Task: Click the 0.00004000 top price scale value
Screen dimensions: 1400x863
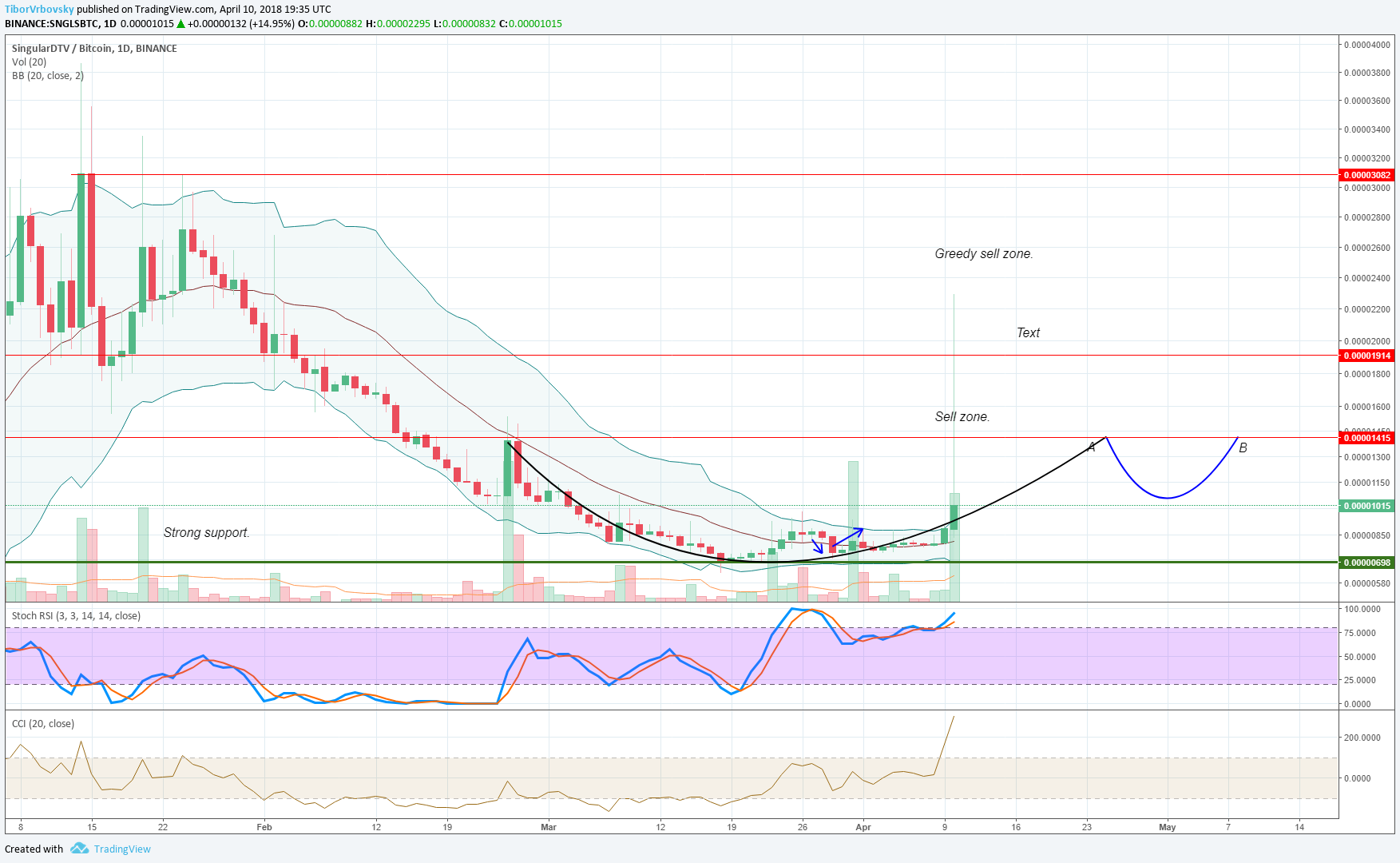Action: pos(1367,45)
